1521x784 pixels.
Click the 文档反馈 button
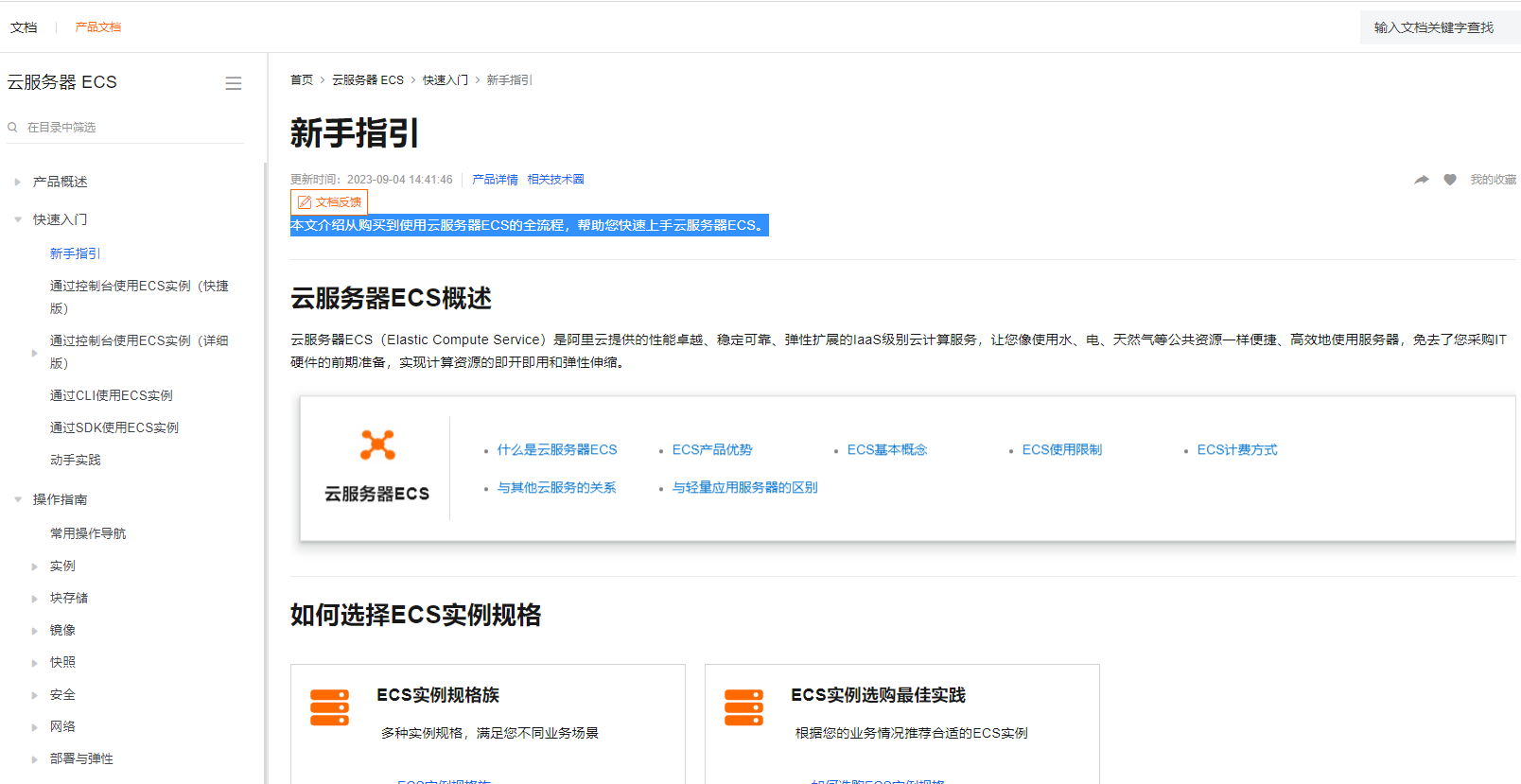tap(329, 202)
